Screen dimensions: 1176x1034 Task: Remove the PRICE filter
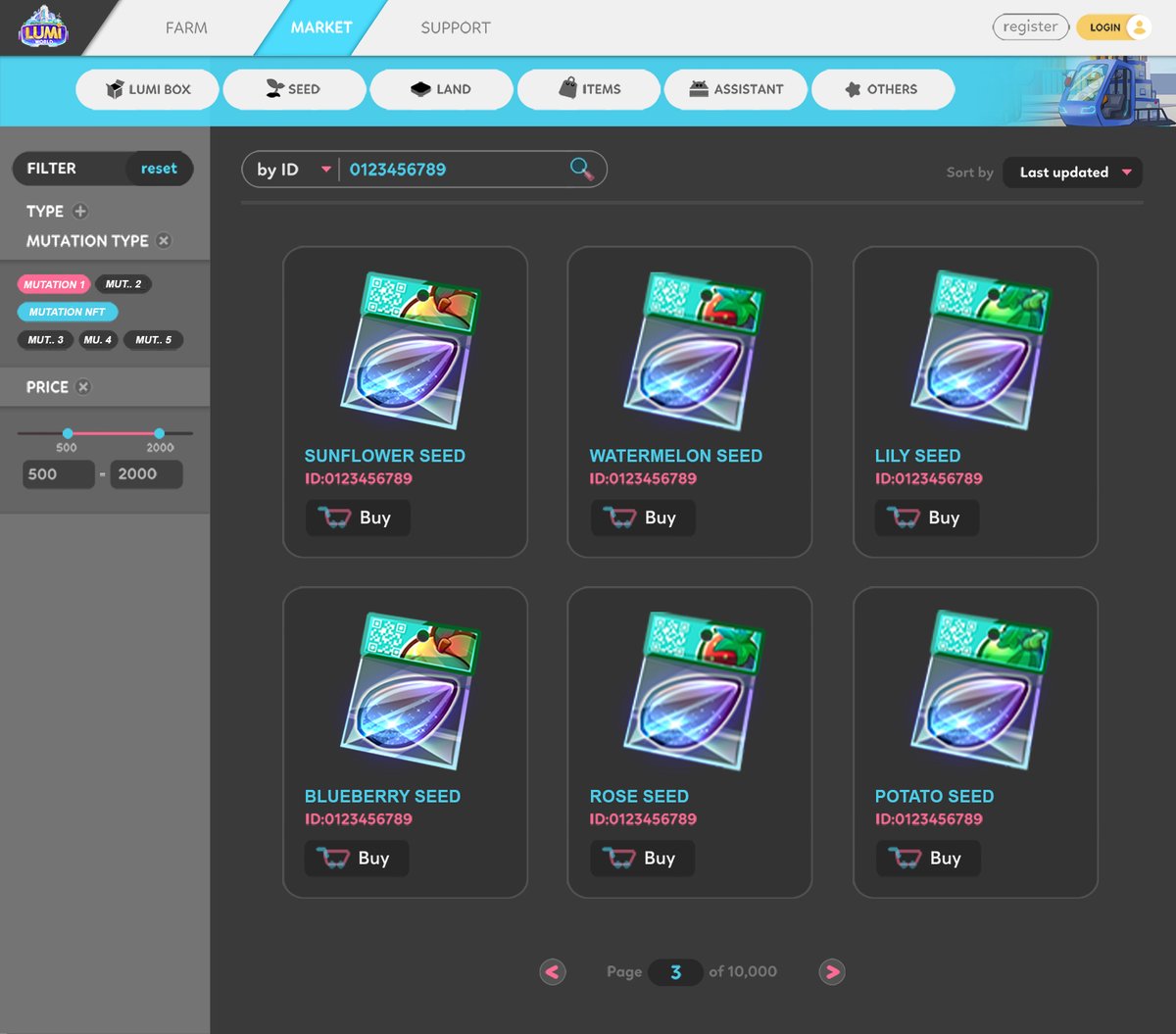pyautogui.click(x=83, y=387)
